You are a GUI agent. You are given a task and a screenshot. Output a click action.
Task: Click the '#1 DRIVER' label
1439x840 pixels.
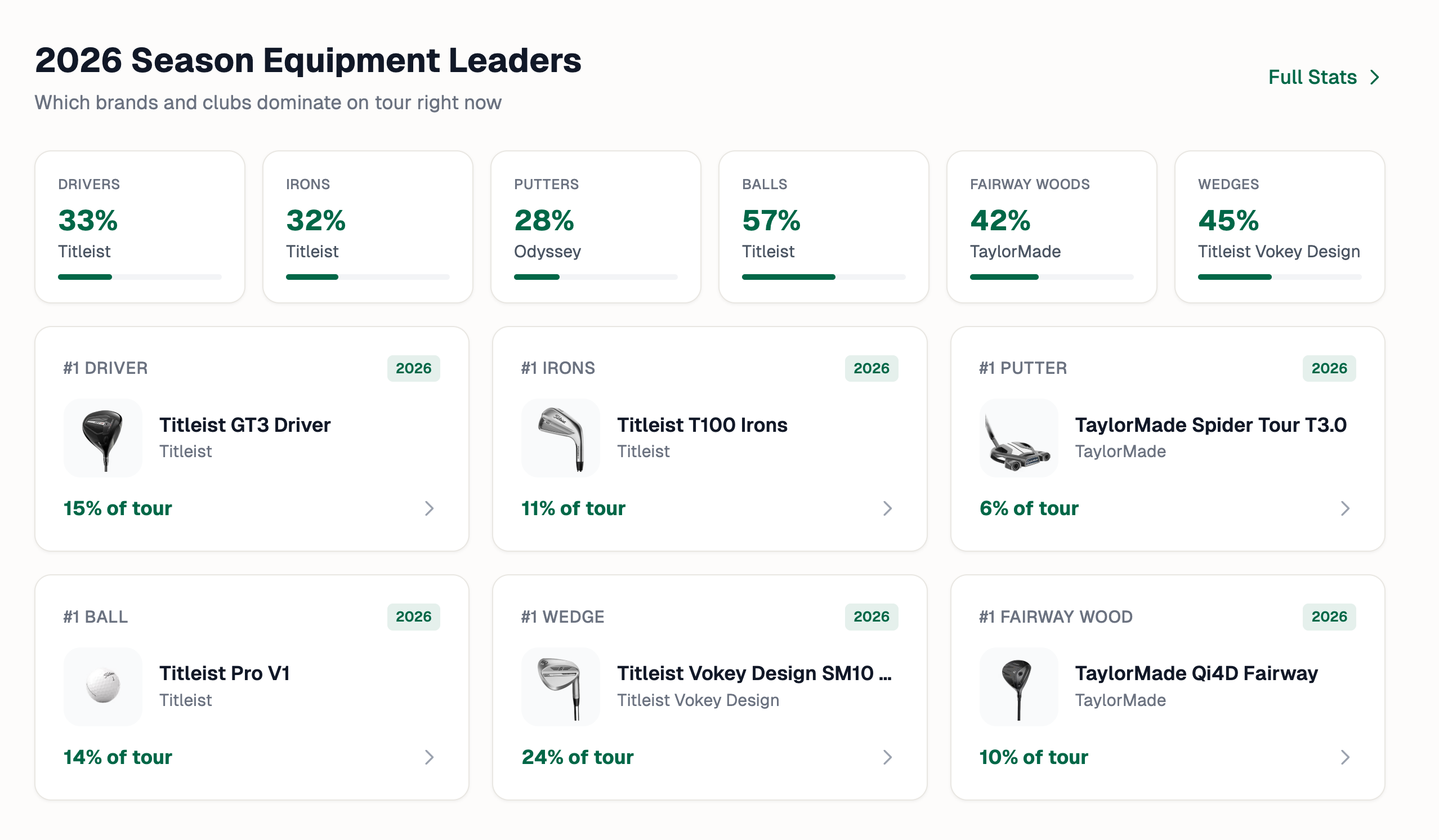coord(106,368)
